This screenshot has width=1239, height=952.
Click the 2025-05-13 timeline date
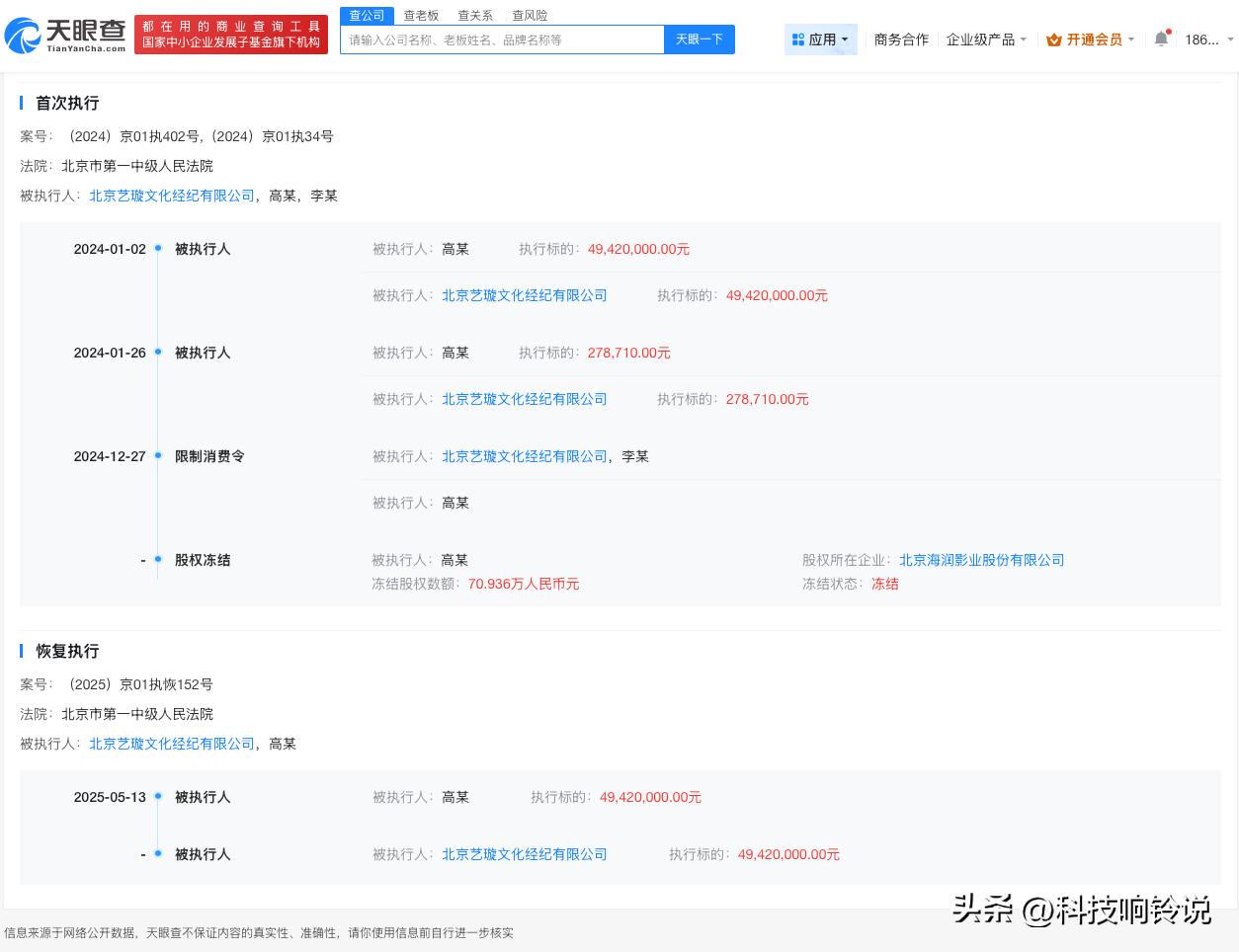[110, 797]
